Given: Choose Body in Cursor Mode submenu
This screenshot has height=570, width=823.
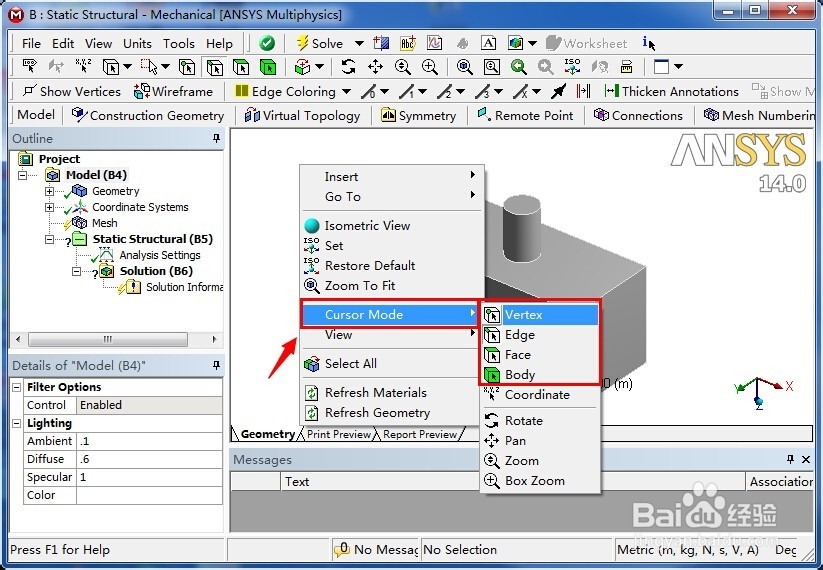Looking at the screenshot, I should pos(540,375).
